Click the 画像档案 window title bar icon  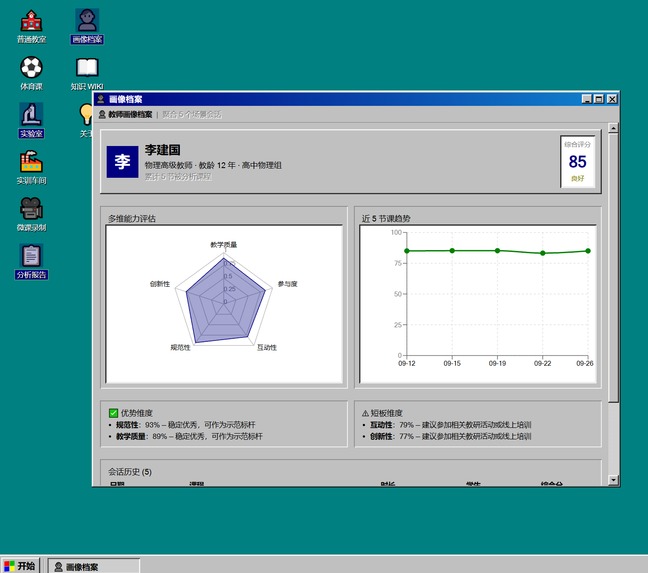tap(100, 99)
